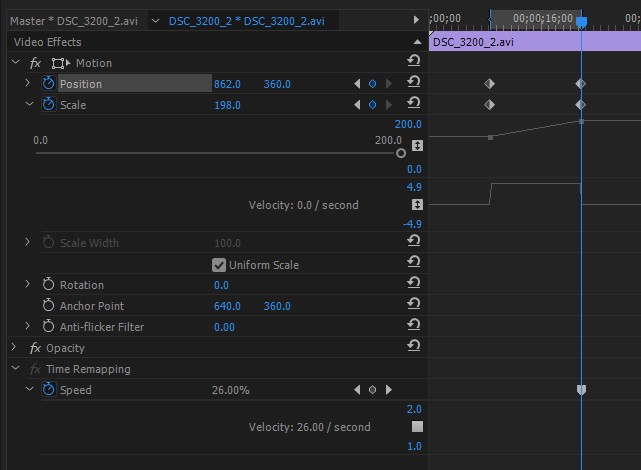Click the Scale slider handle
The height and width of the screenshot is (470, 641).
pyautogui.click(x=401, y=153)
